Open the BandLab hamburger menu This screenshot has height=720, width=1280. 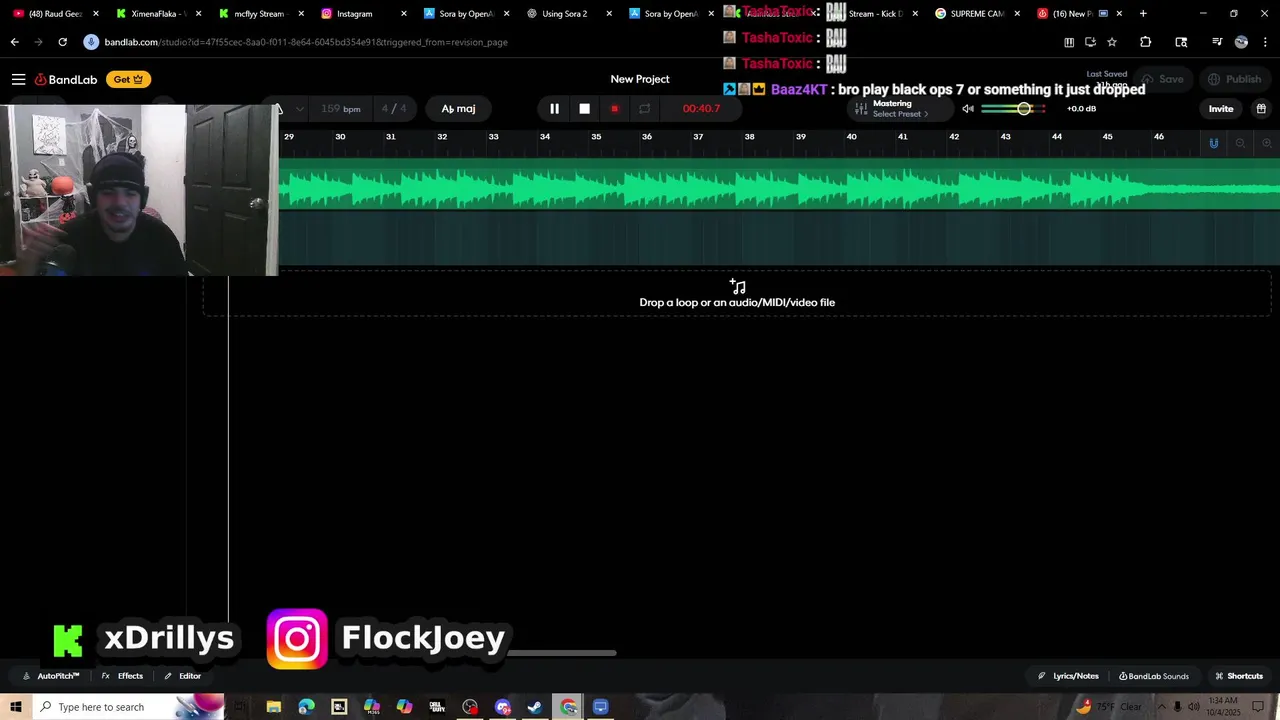pyautogui.click(x=18, y=79)
